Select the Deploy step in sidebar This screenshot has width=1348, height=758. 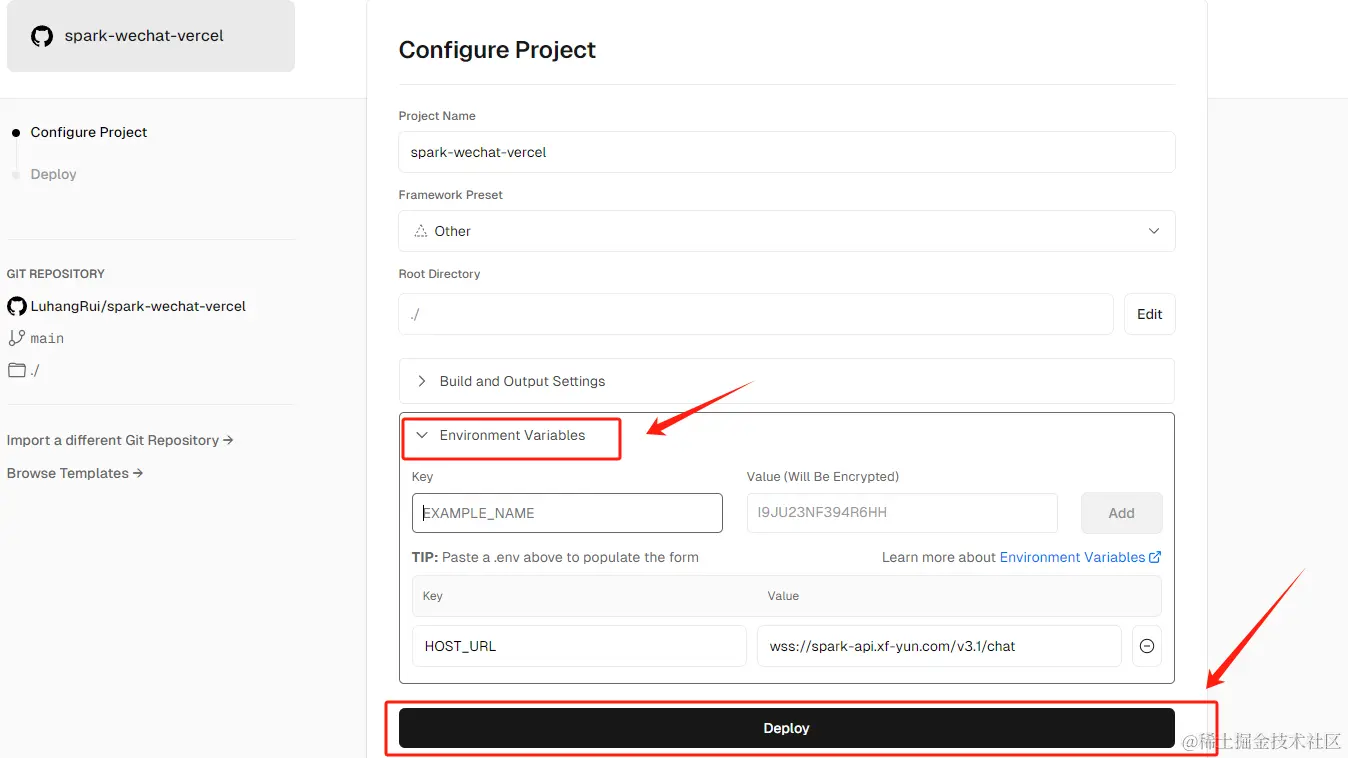click(x=53, y=174)
